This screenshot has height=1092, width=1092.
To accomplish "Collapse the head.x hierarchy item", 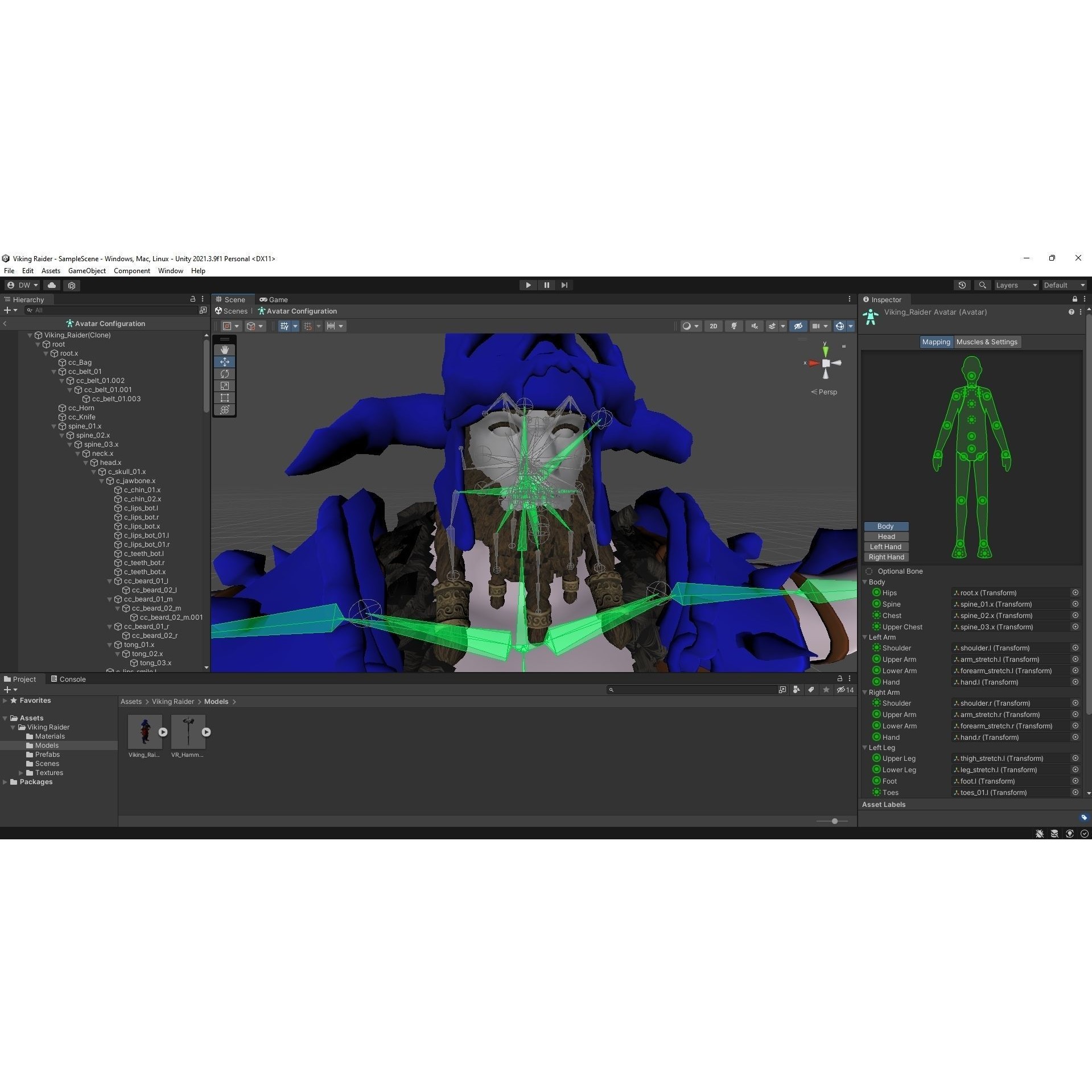I will (85, 463).
